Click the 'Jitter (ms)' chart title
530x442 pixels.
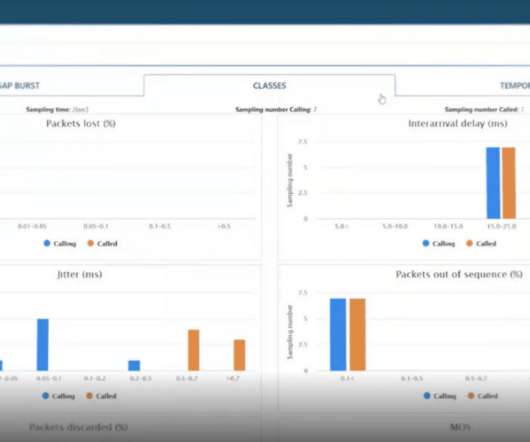(x=80, y=274)
